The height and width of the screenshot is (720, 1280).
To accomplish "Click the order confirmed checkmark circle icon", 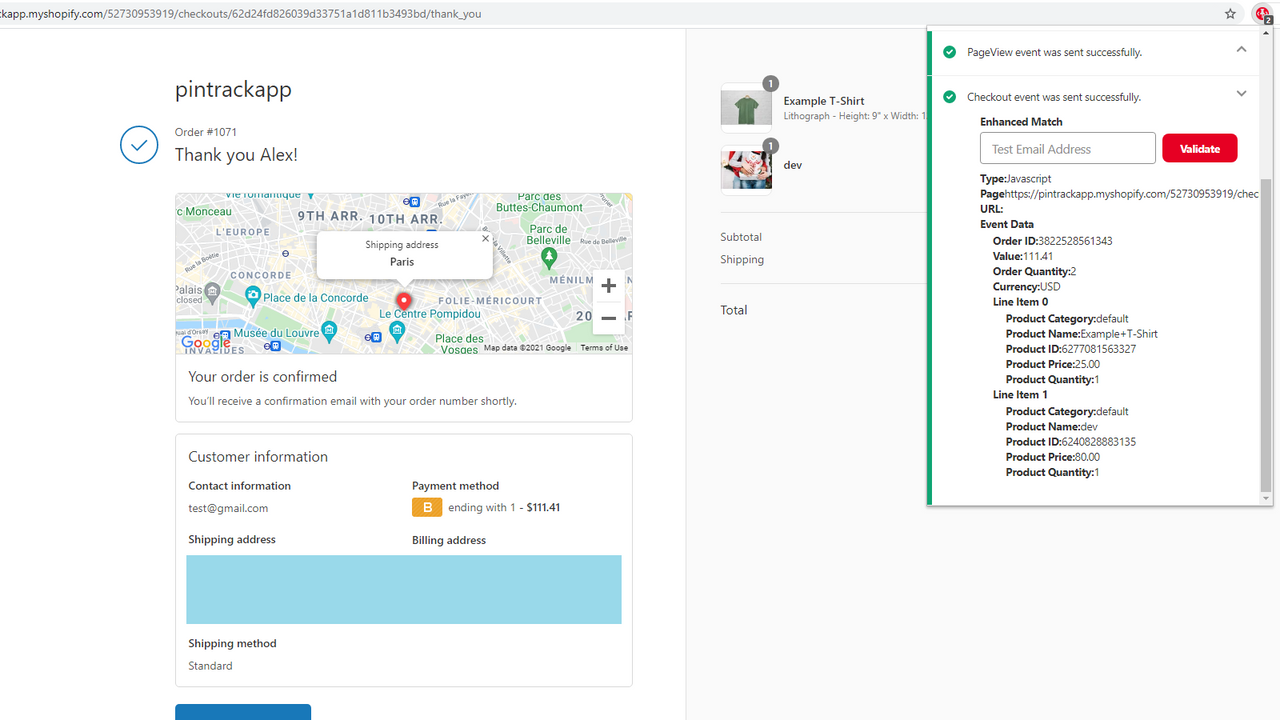I will [x=139, y=145].
